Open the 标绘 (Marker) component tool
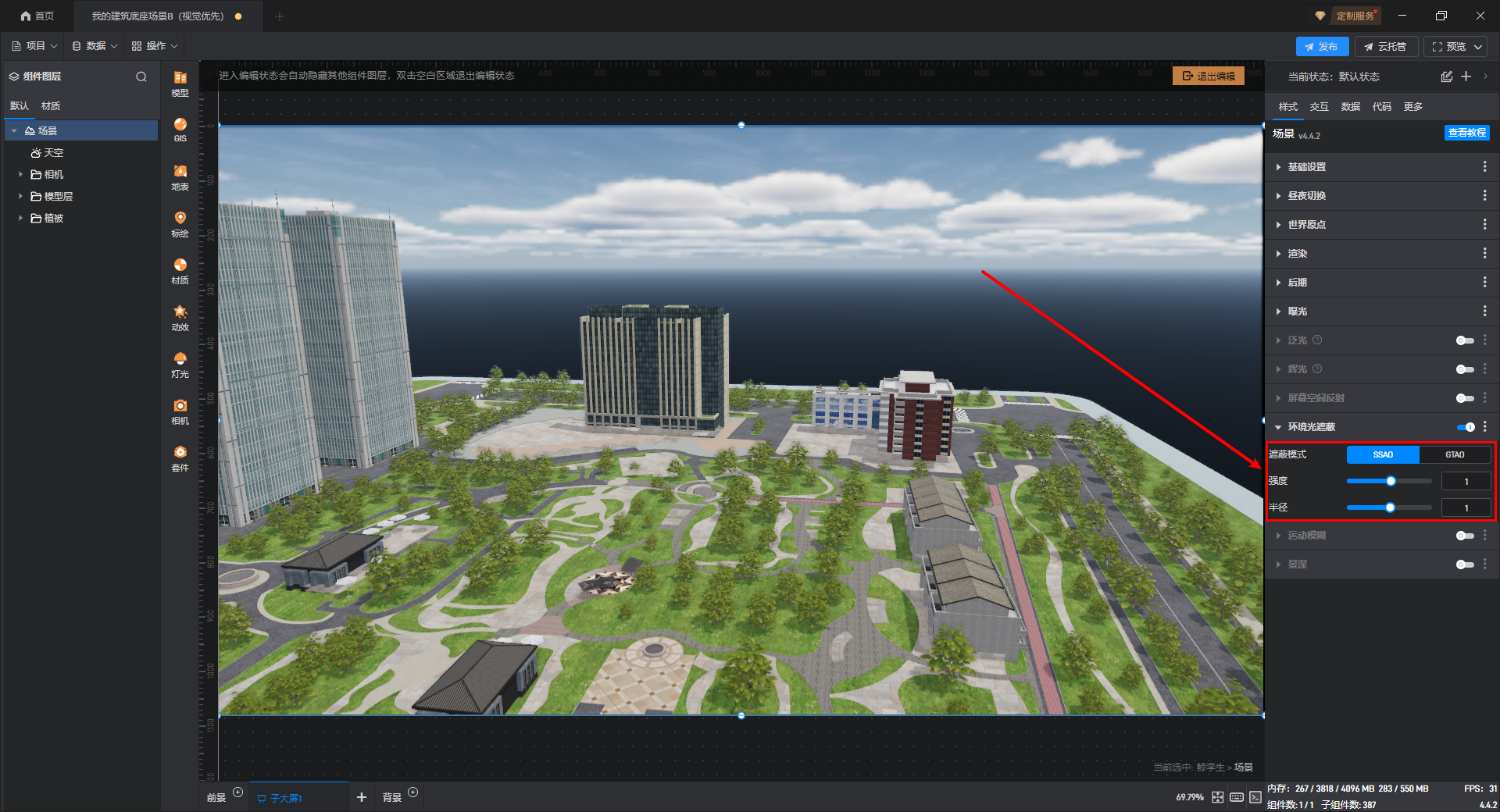The width and height of the screenshot is (1500, 812). coord(180,224)
